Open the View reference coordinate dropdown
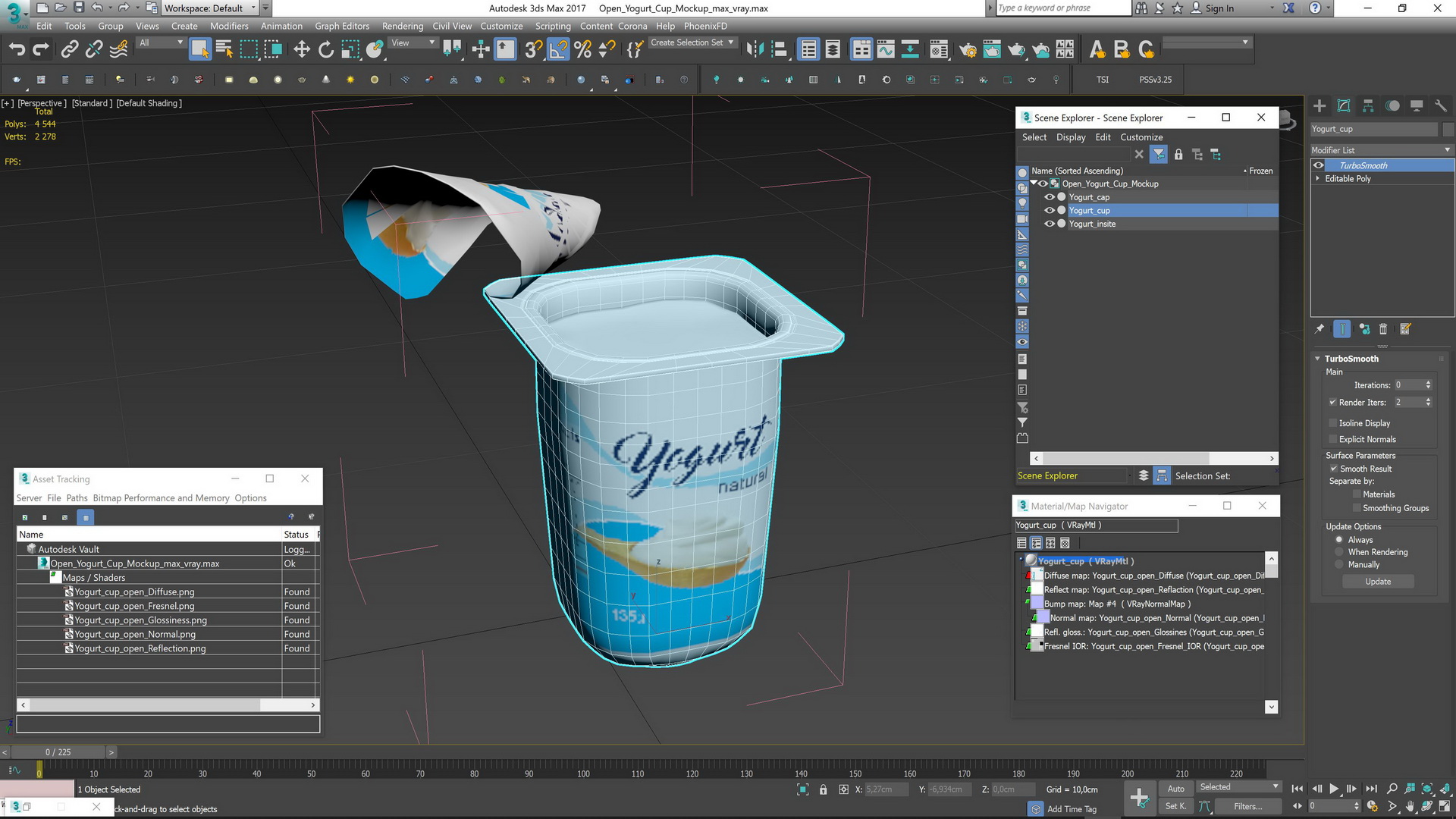Viewport: 1456px width, 819px height. (413, 43)
